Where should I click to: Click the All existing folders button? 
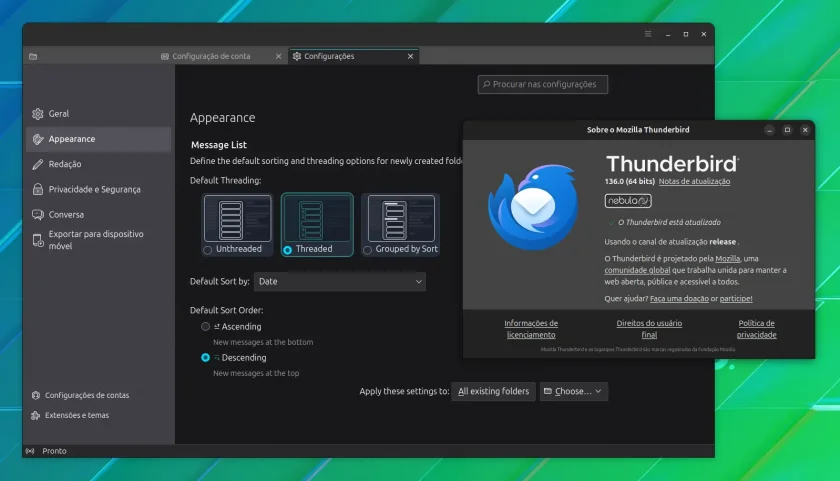[493, 392]
